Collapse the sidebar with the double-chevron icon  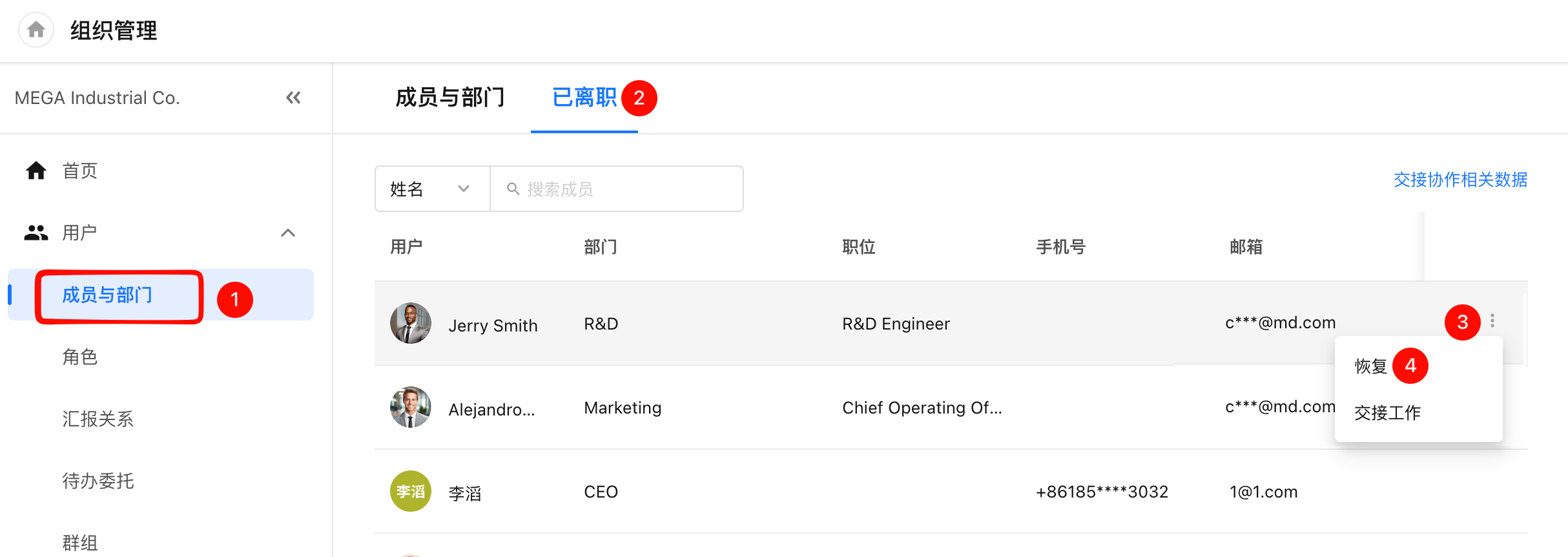tap(293, 98)
